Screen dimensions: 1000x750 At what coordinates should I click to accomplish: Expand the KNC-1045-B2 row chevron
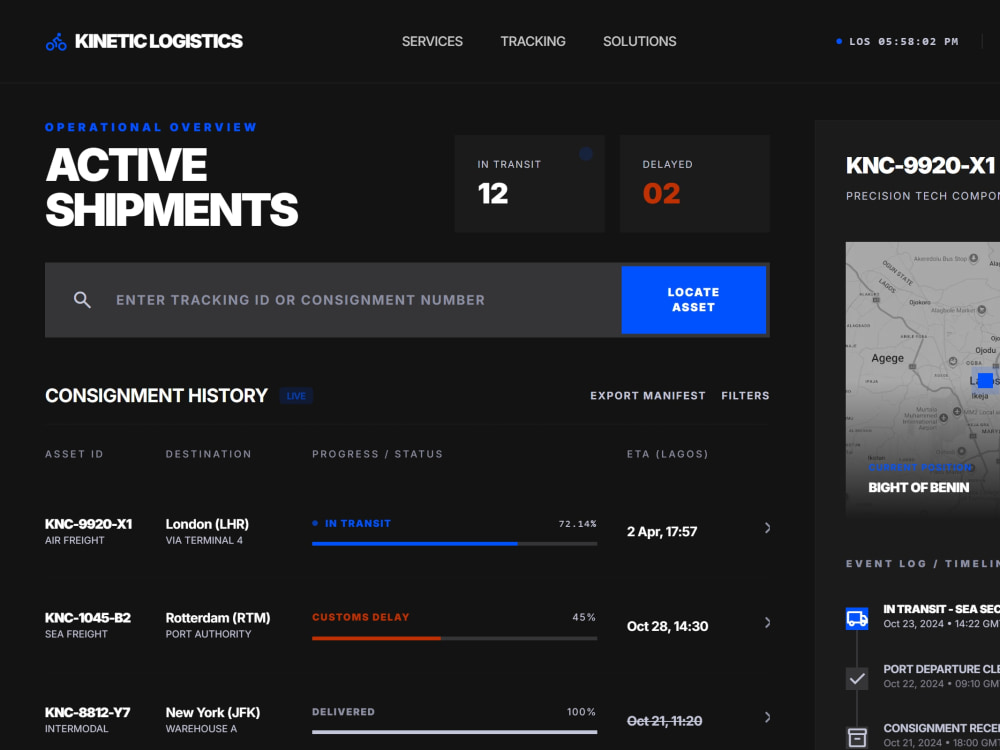[767, 622]
